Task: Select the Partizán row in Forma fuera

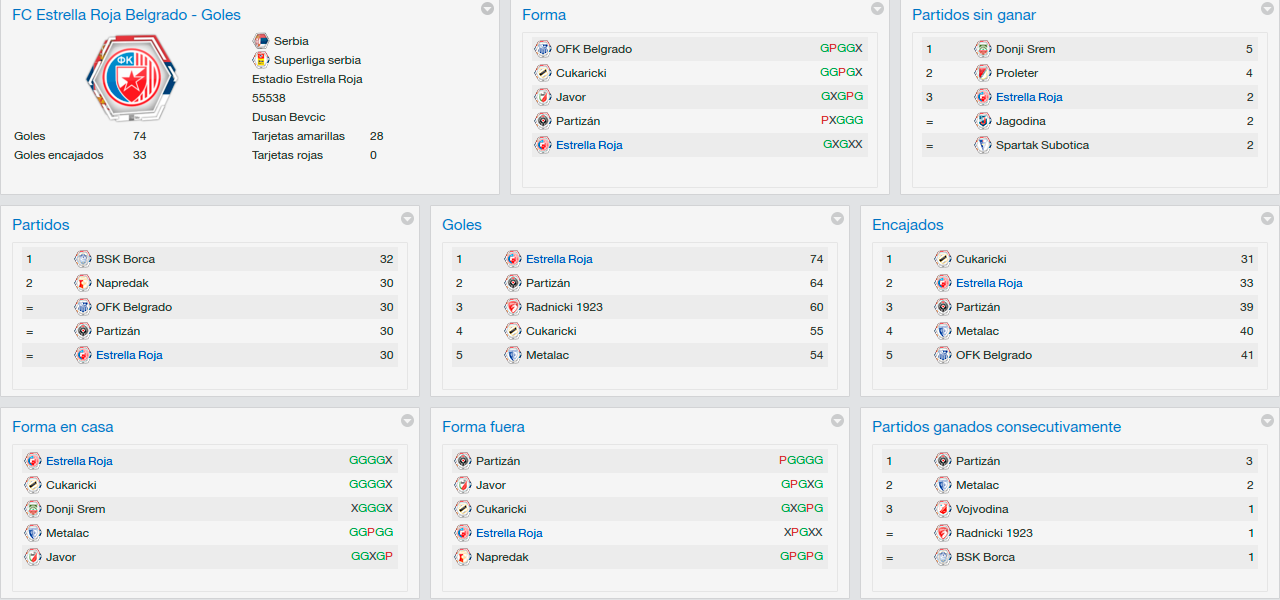Action: point(640,461)
